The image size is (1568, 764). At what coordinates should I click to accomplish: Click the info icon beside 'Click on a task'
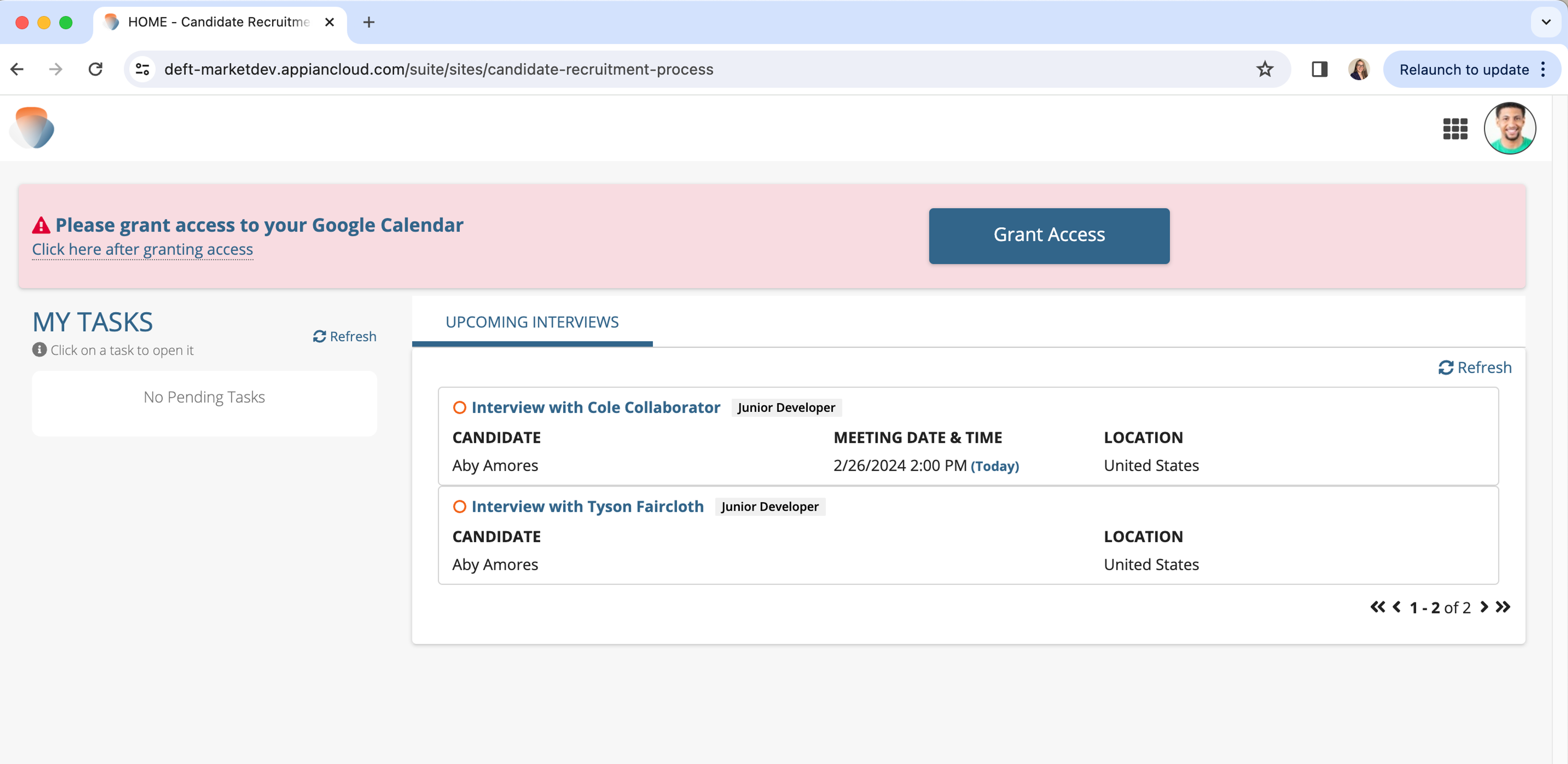pos(40,350)
